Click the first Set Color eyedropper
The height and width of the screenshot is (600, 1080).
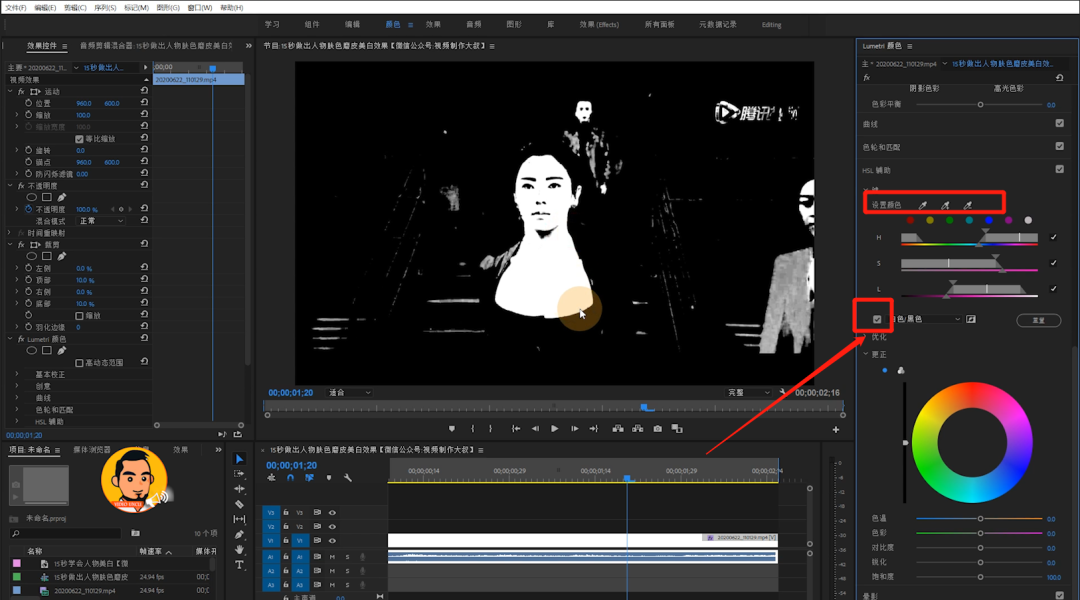pyautogui.click(x=923, y=205)
